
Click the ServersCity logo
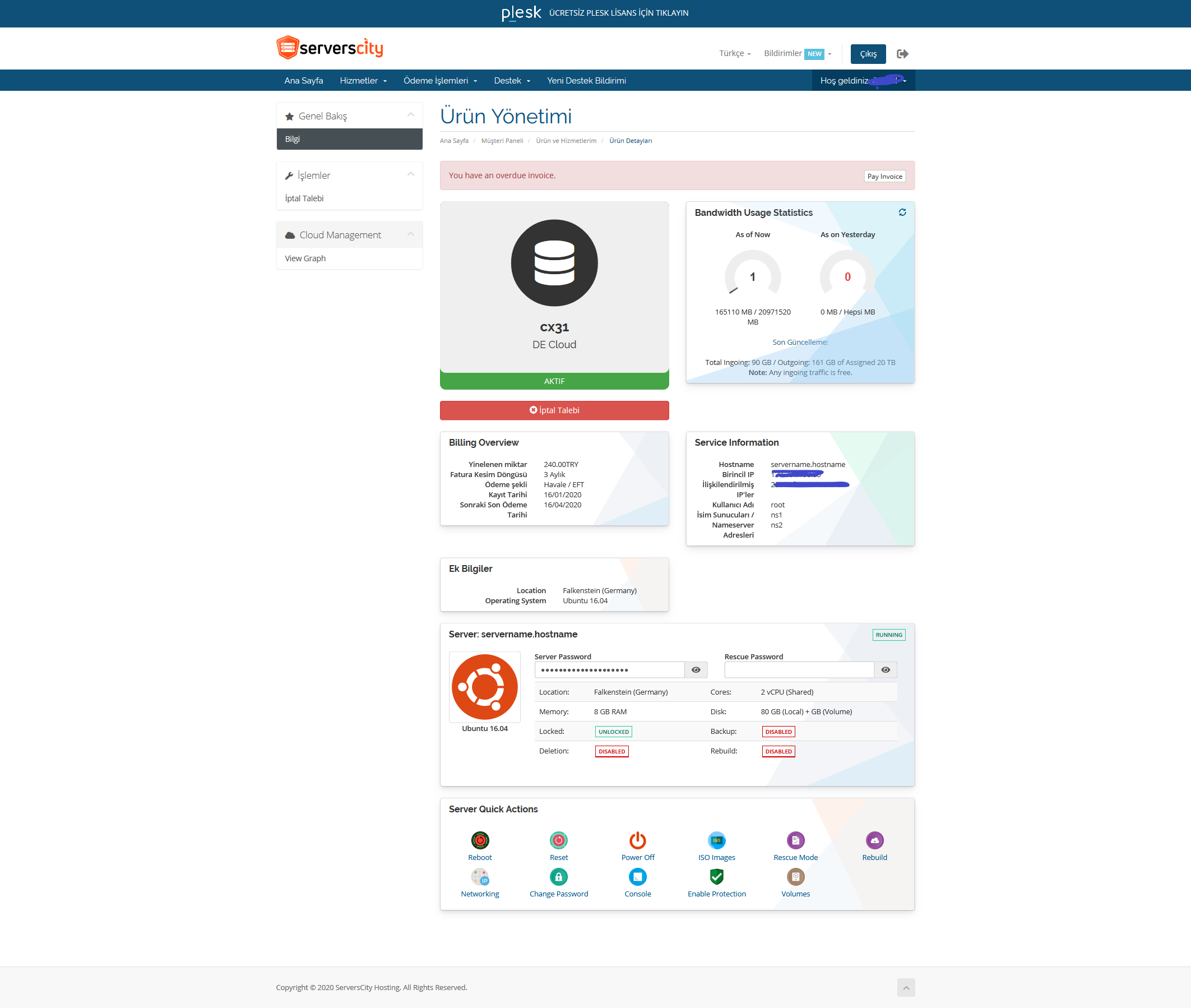330,48
